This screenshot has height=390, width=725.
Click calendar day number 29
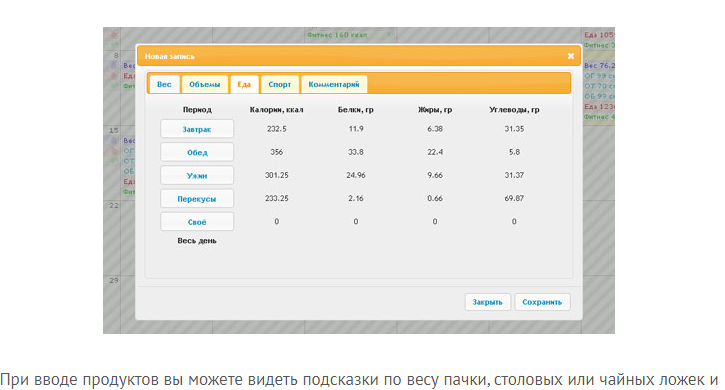click(x=114, y=280)
